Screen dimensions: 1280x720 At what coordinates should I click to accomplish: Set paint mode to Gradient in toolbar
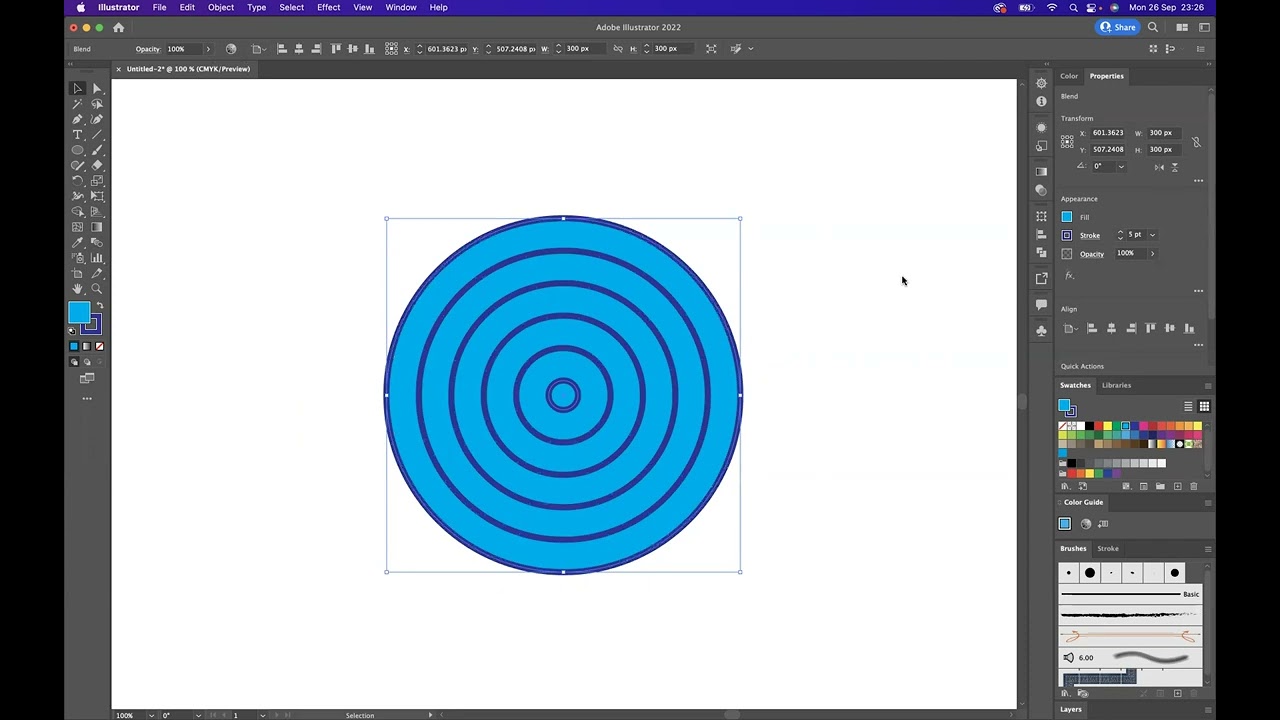tap(86, 346)
